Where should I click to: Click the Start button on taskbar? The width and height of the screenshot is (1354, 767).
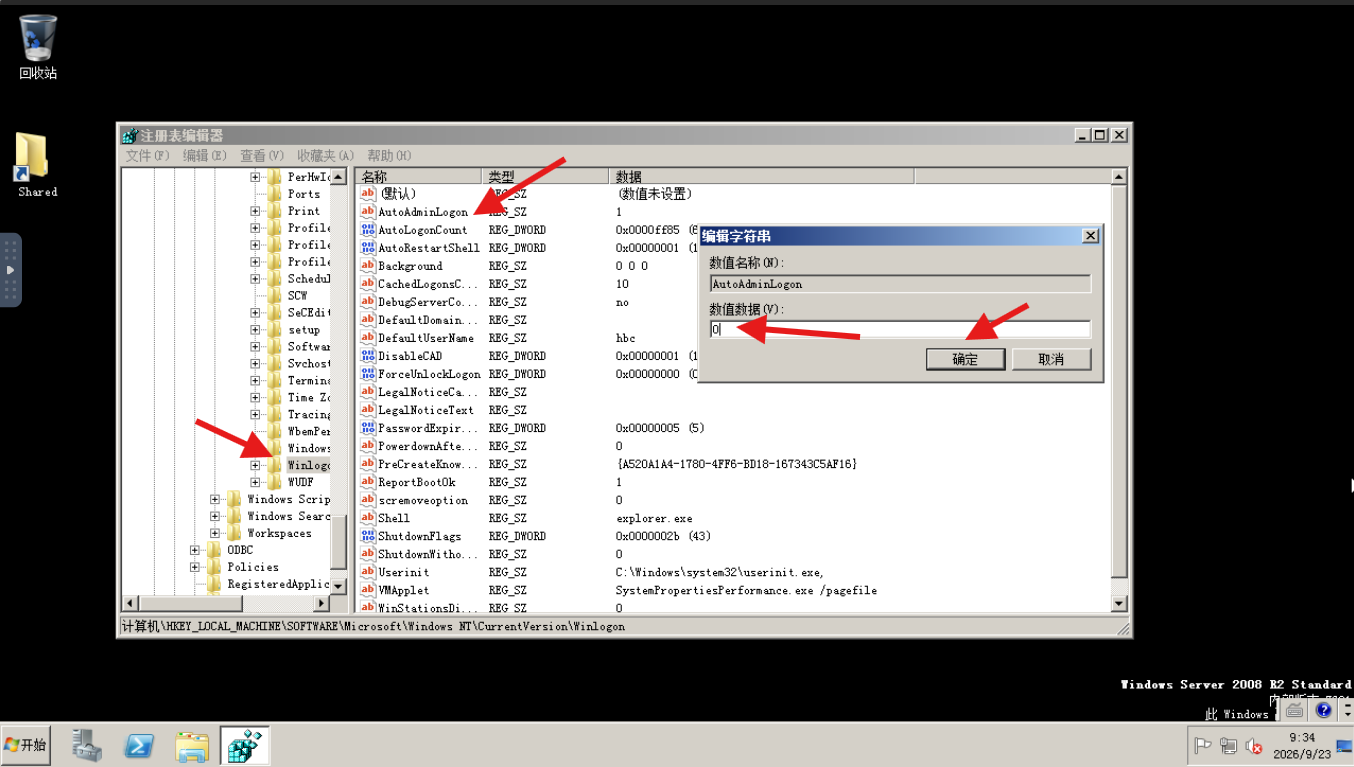coord(26,745)
